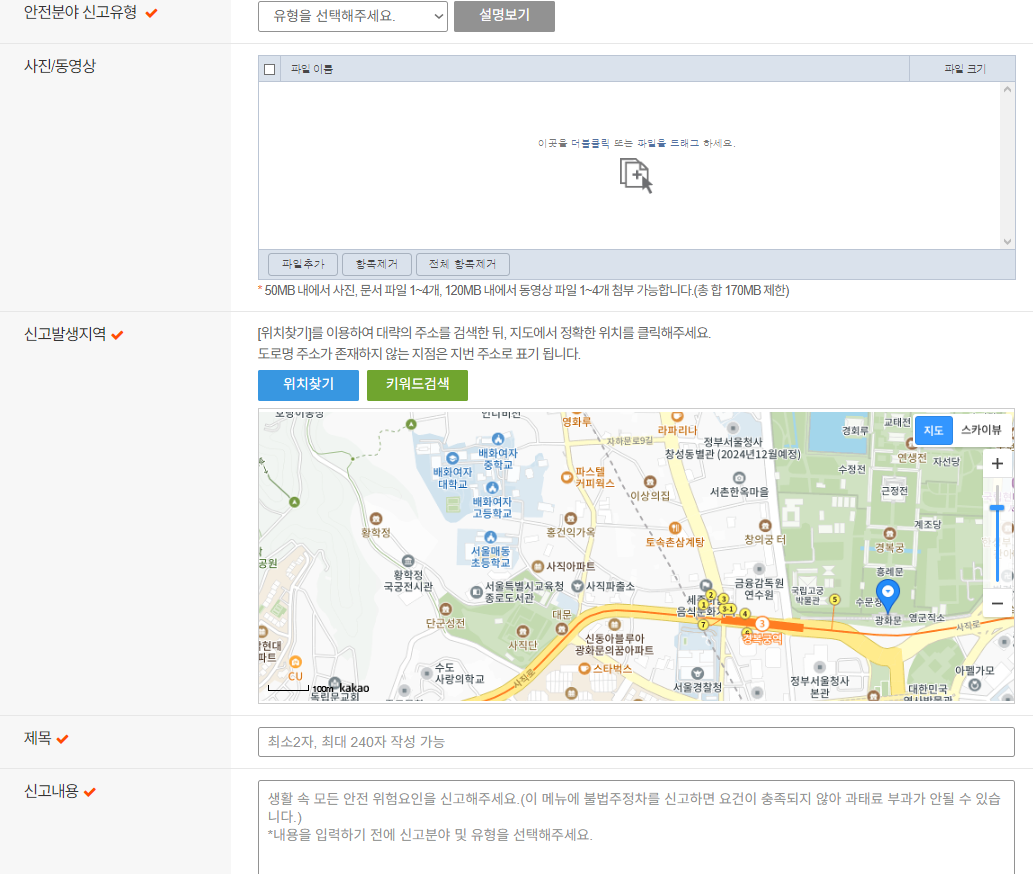Click the add-file icon in the upload area
This screenshot has height=874, width=1034.
click(x=637, y=172)
